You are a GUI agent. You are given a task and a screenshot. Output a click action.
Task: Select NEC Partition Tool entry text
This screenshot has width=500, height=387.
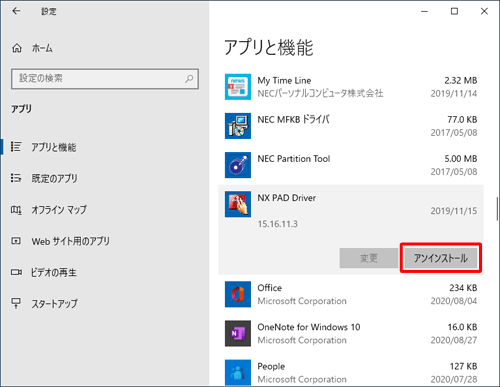click(x=294, y=159)
